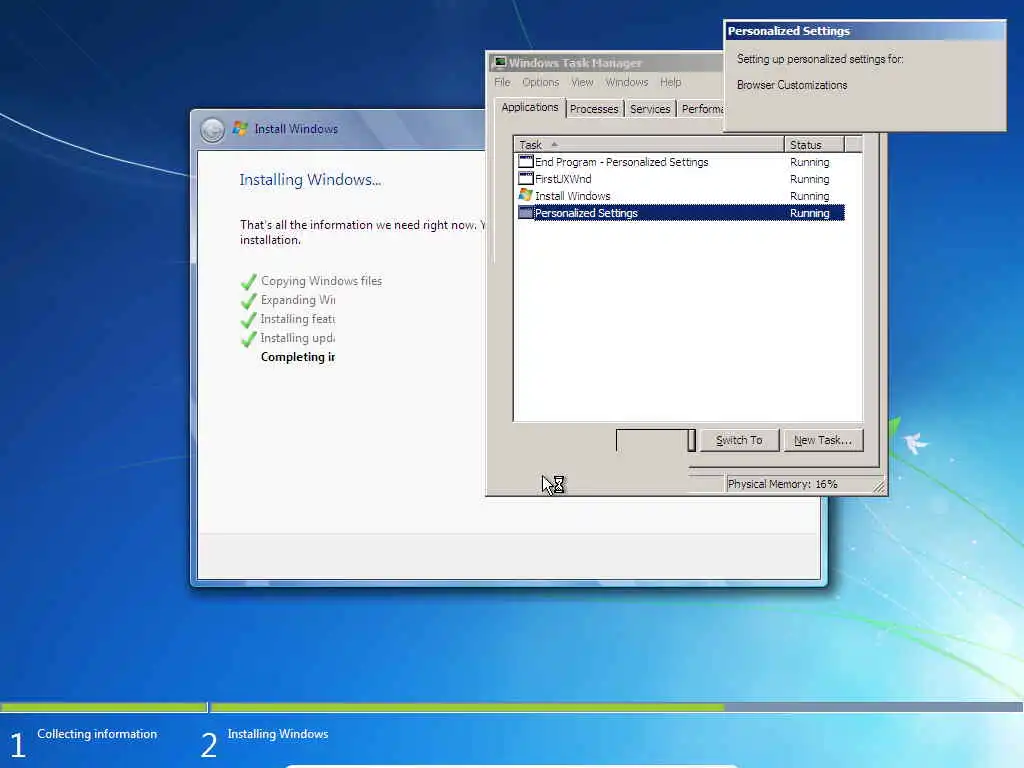Click the FirstUXWnd window icon
The image size is (1024, 768).
point(526,178)
